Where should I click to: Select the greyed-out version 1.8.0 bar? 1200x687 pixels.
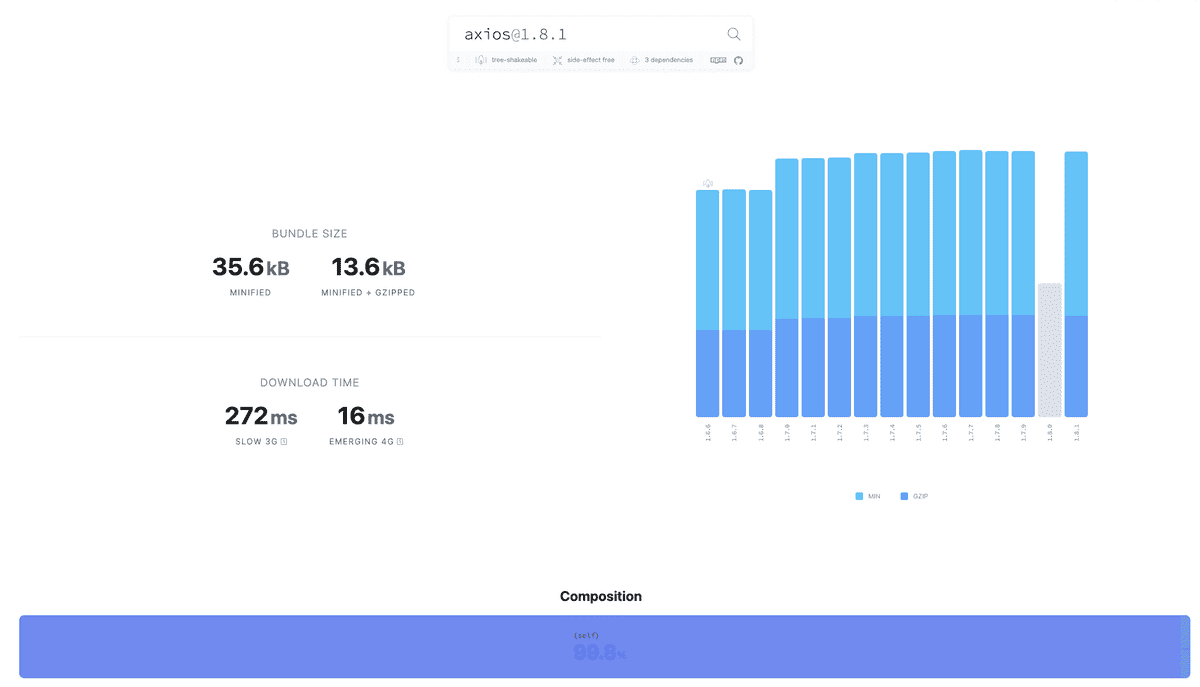coord(1050,350)
